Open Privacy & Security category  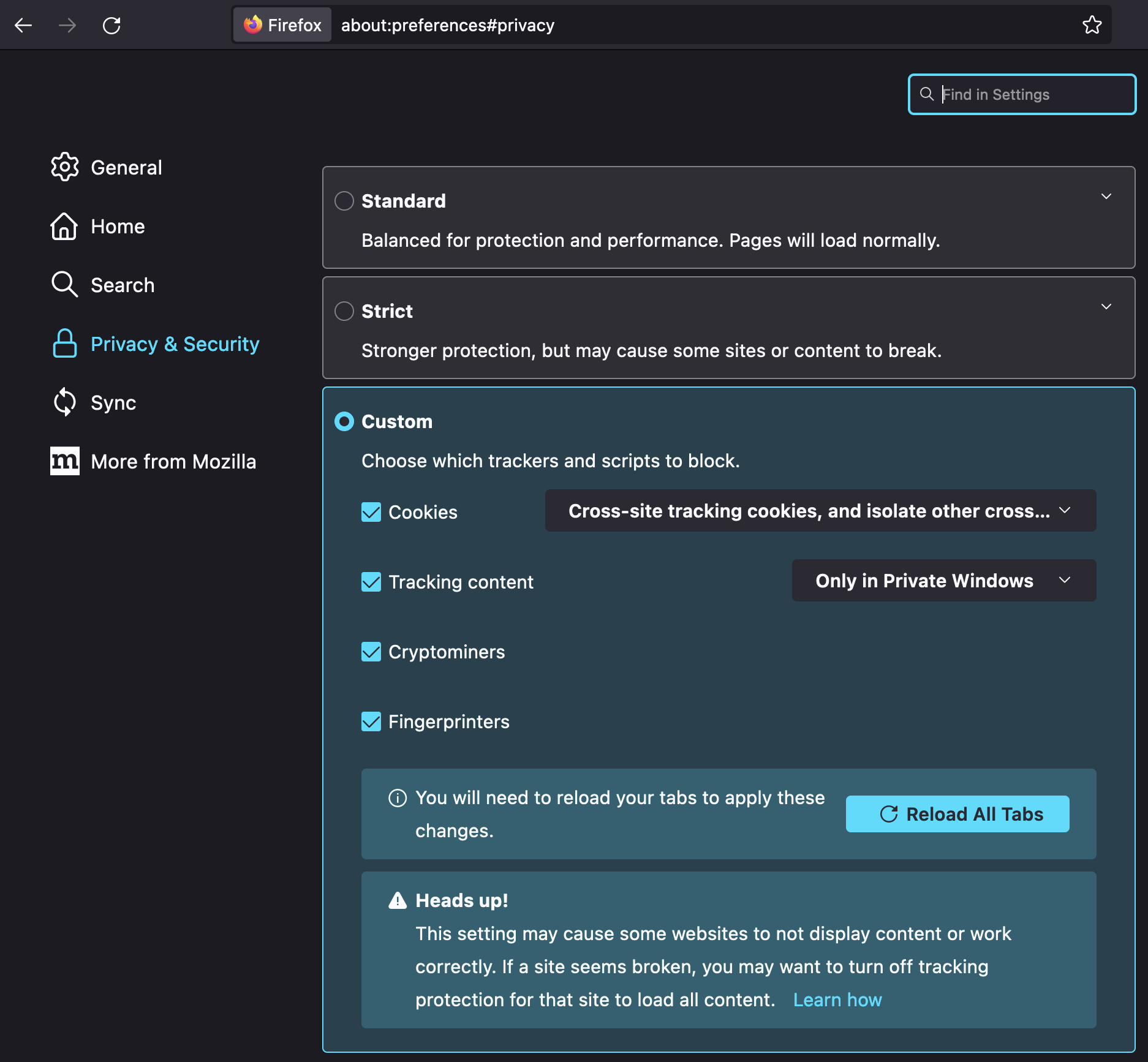tap(156, 344)
